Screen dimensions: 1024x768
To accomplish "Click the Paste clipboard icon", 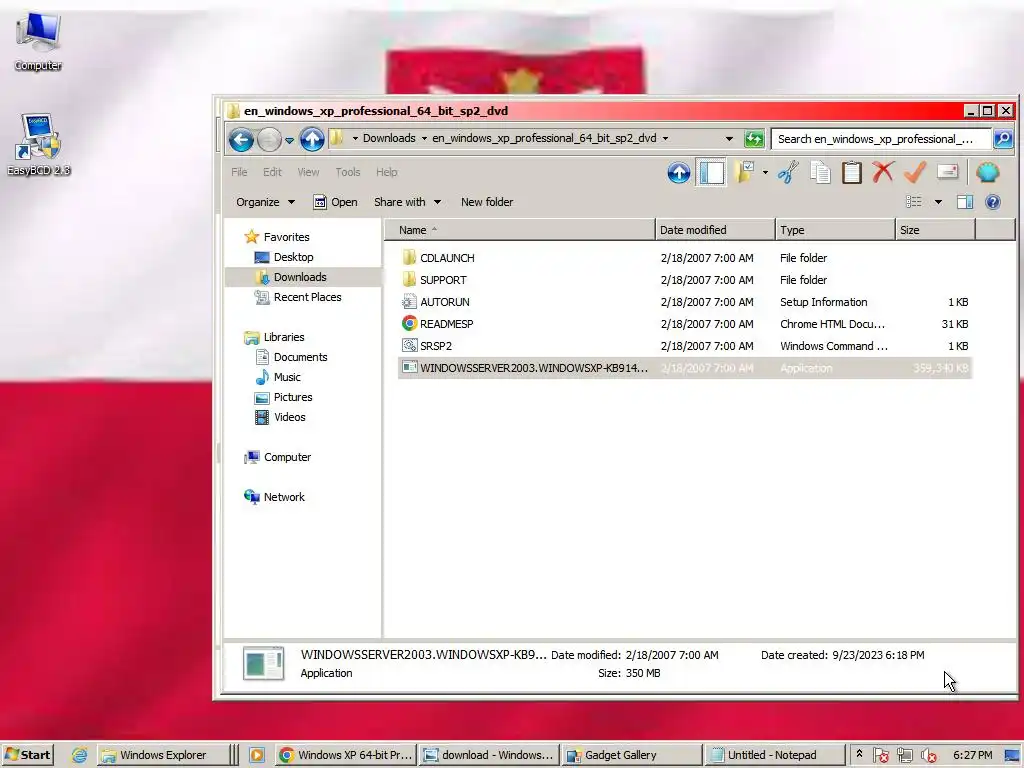I will pos(852,172).
